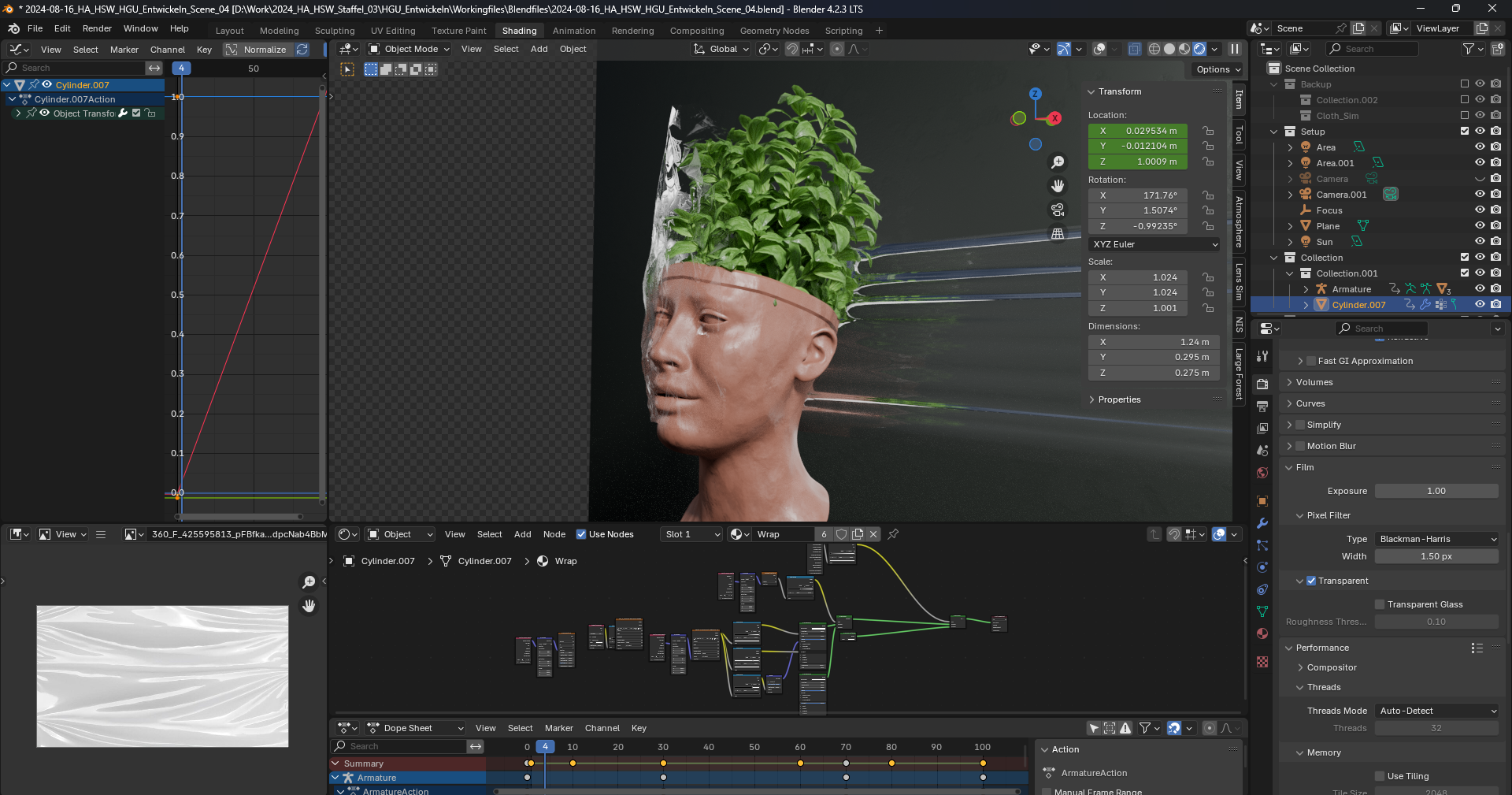This screenshot has width=1512, height=795.
Task: Open the File menu
Action: click(x=35, y=28)
